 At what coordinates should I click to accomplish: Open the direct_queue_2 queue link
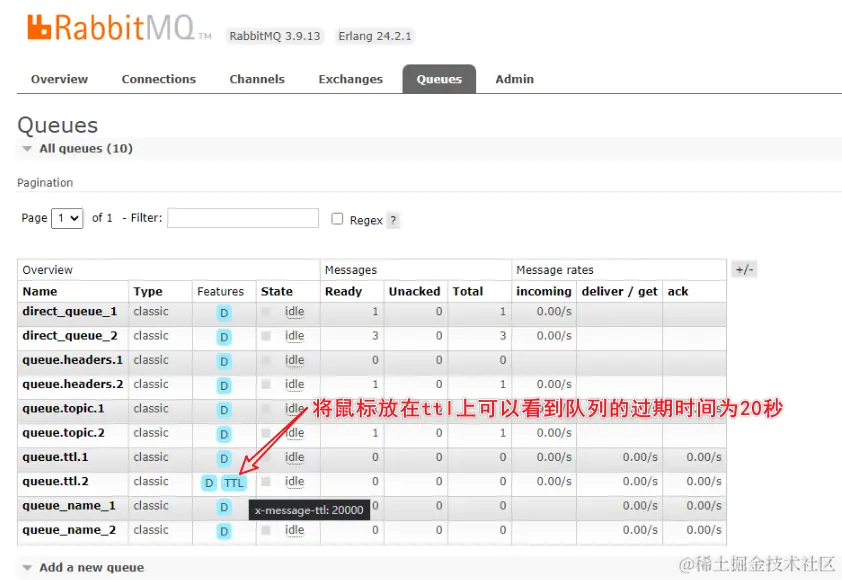69,336
